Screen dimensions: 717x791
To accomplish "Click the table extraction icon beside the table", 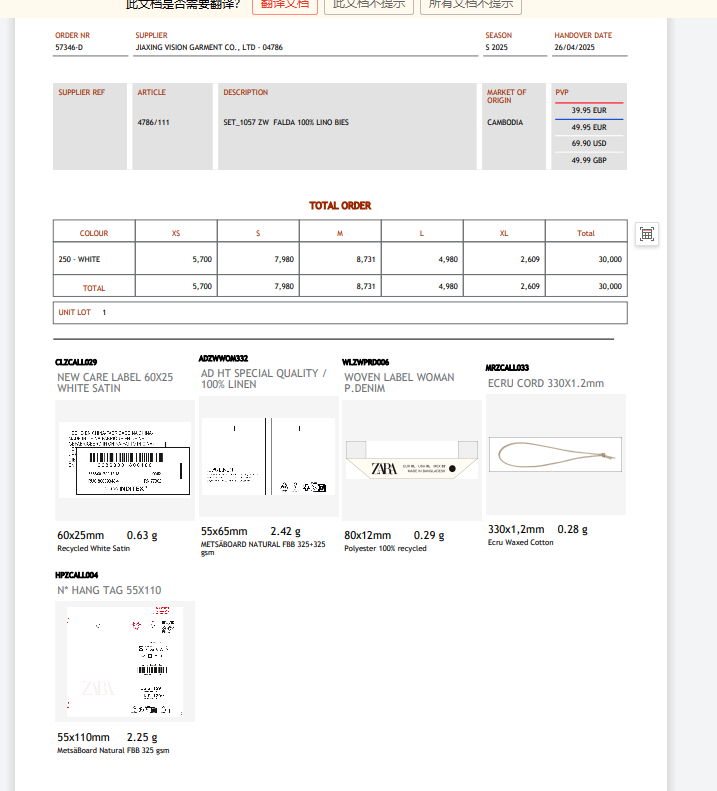I will pyautogui.click(x=647, y=234).
